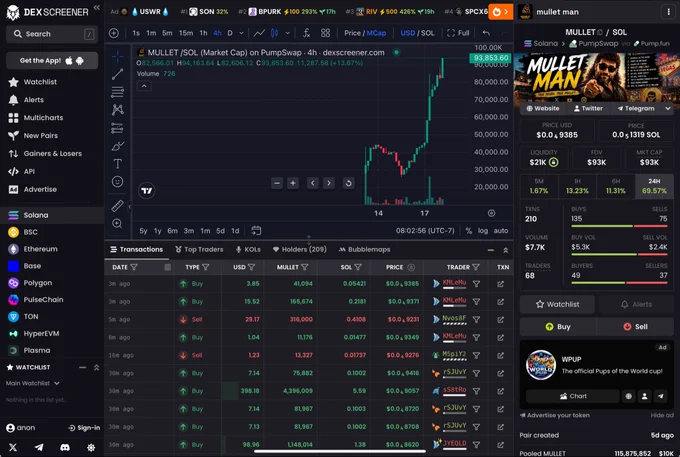Image resolution: width=680 pixels, height=457 pixels.
Task: Open the Holders (209) tab
Action: [x=299, y=249]
